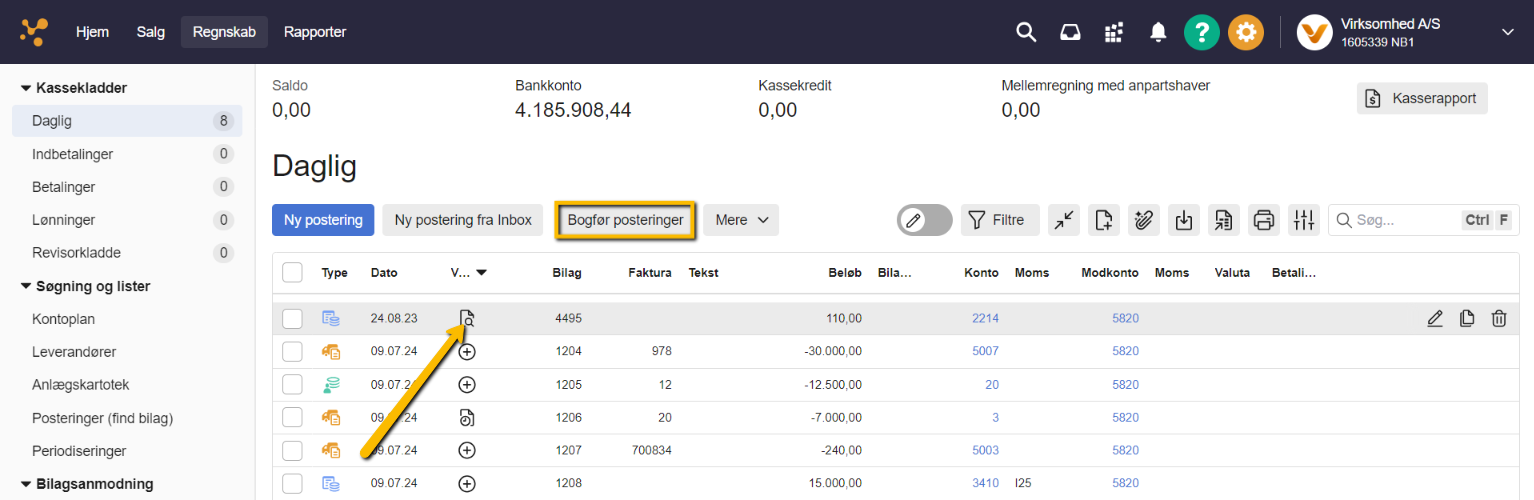
Task: Open the notifications bell
Action: 1158,32
